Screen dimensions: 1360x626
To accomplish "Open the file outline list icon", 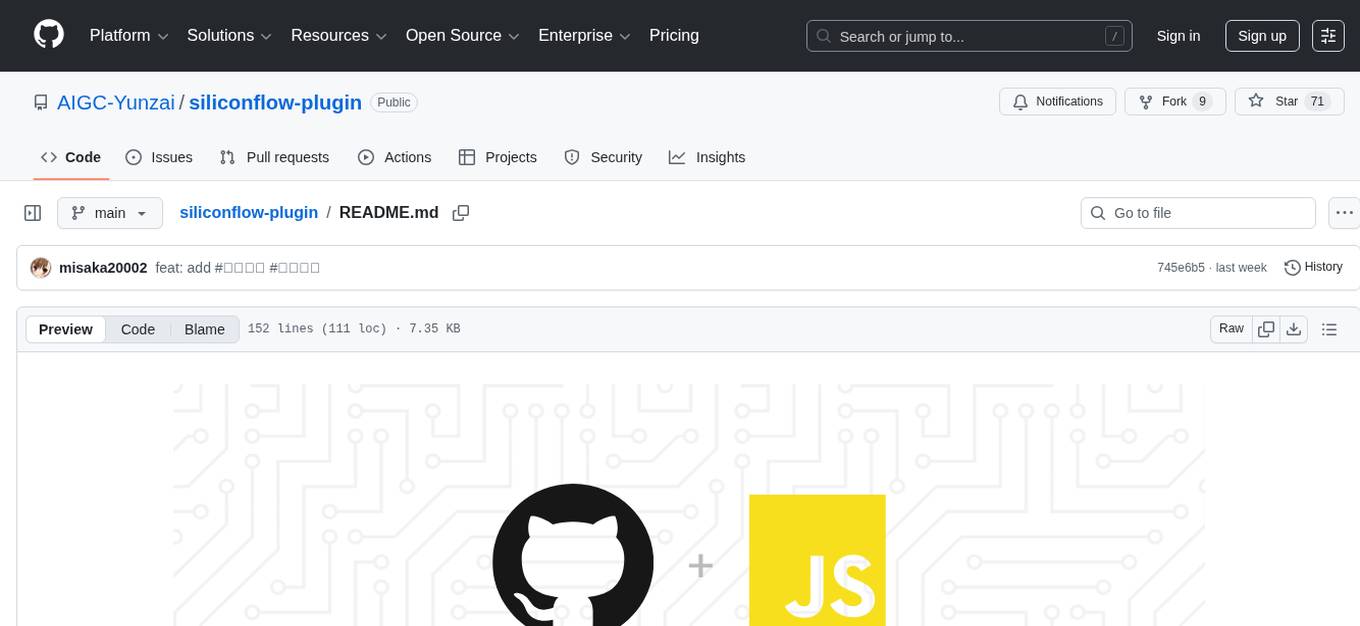I will tap(1329, 328).
